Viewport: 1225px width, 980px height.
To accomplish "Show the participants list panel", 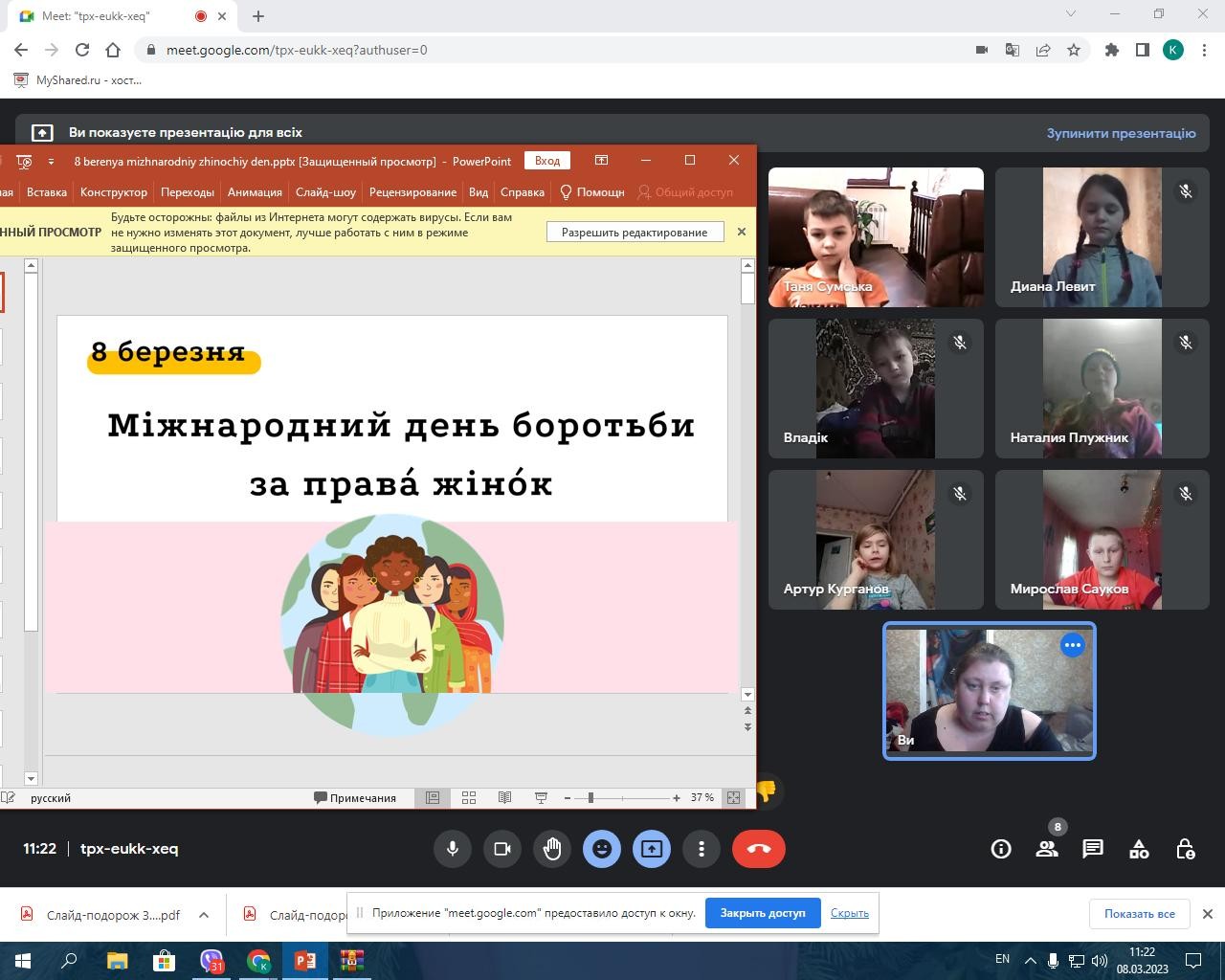I will pyautogui.click(x=1047, y=849).
